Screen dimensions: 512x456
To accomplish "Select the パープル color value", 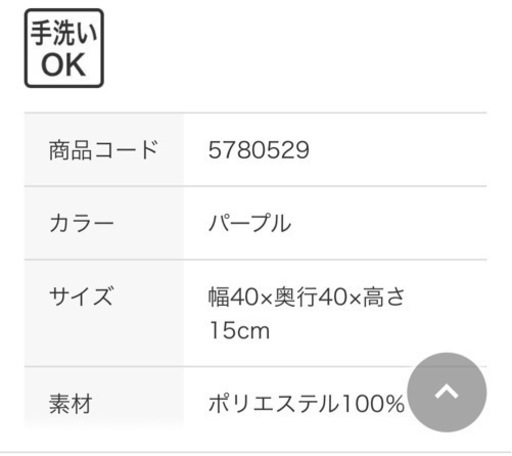I will (x=250, y=223).
